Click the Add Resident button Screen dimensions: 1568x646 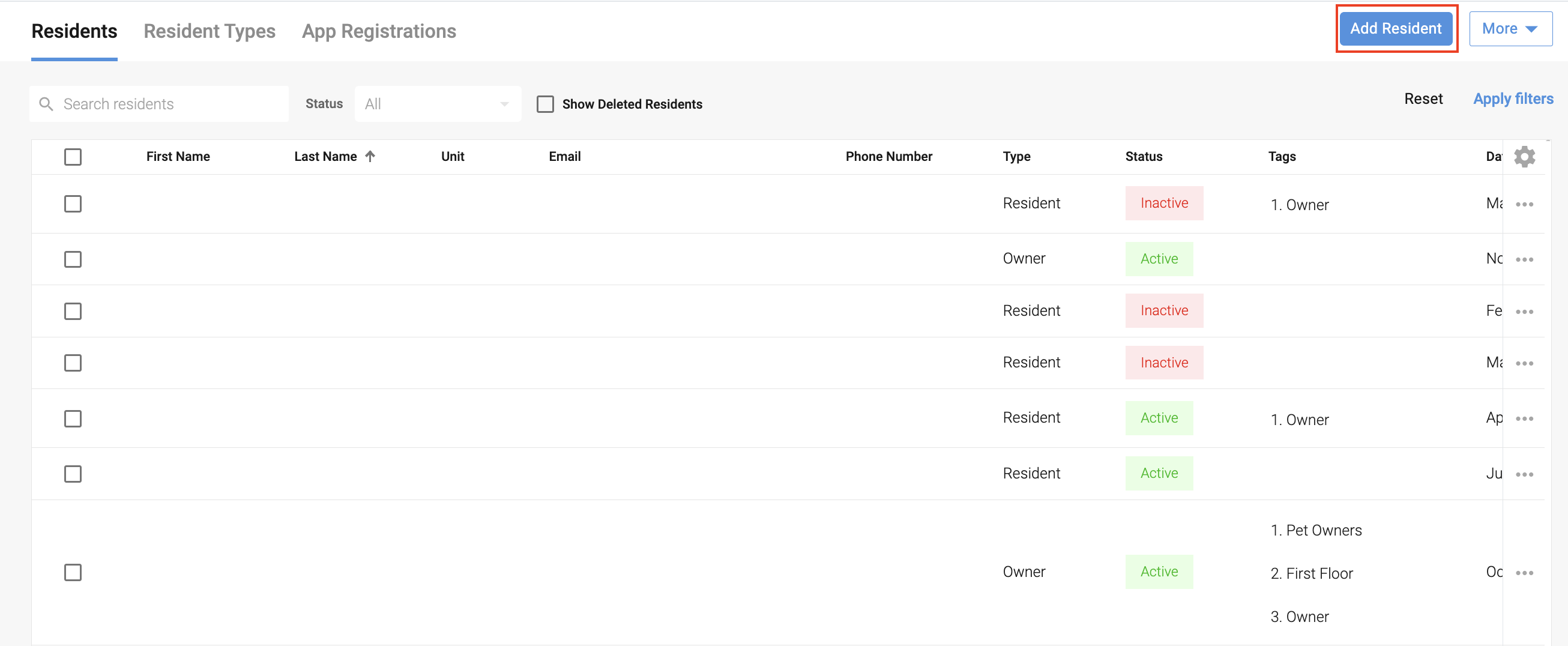(x=1396, y=29)
